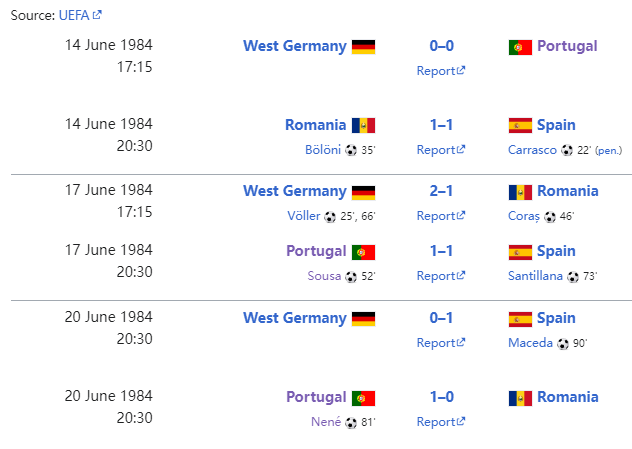Click the goal ball icon next to Carrasco
The width and height of the screenshot is (632, 449).
pyautogui.click(x=567, y=150)
